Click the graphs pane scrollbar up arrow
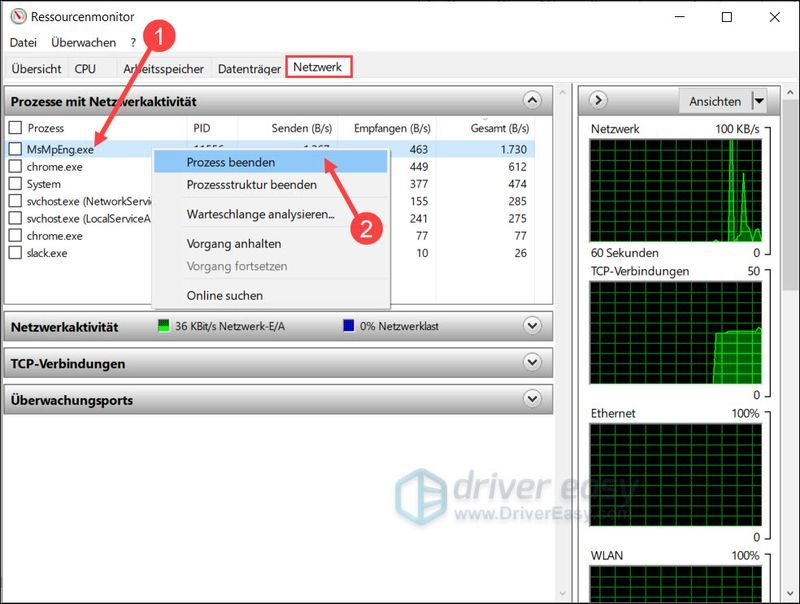 (790, 92)
